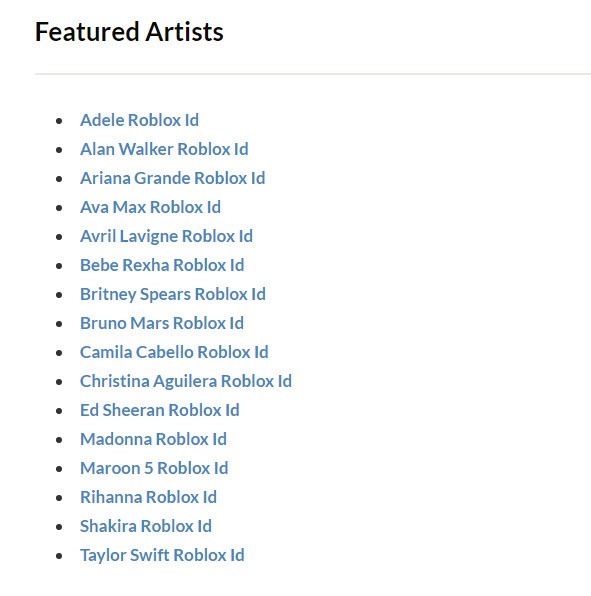Click the Alan Walker Roblox Id link
The image size is (591, 596).
(x=164, y=149)
